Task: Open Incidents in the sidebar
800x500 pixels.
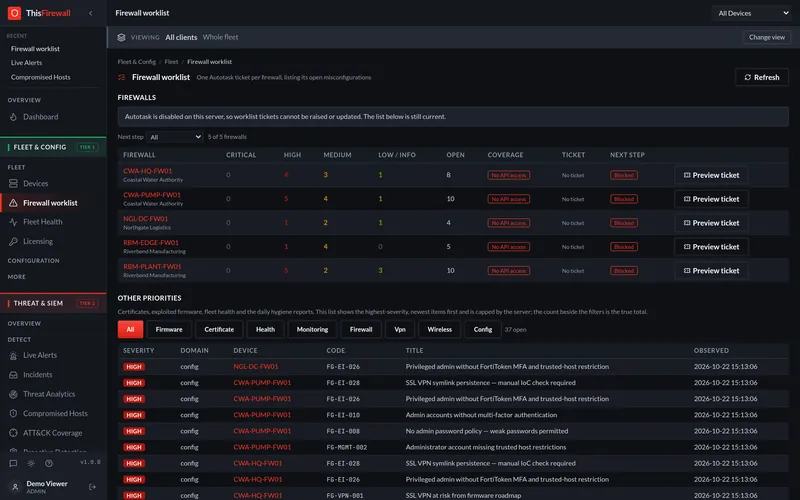Action: click(38, 374)
